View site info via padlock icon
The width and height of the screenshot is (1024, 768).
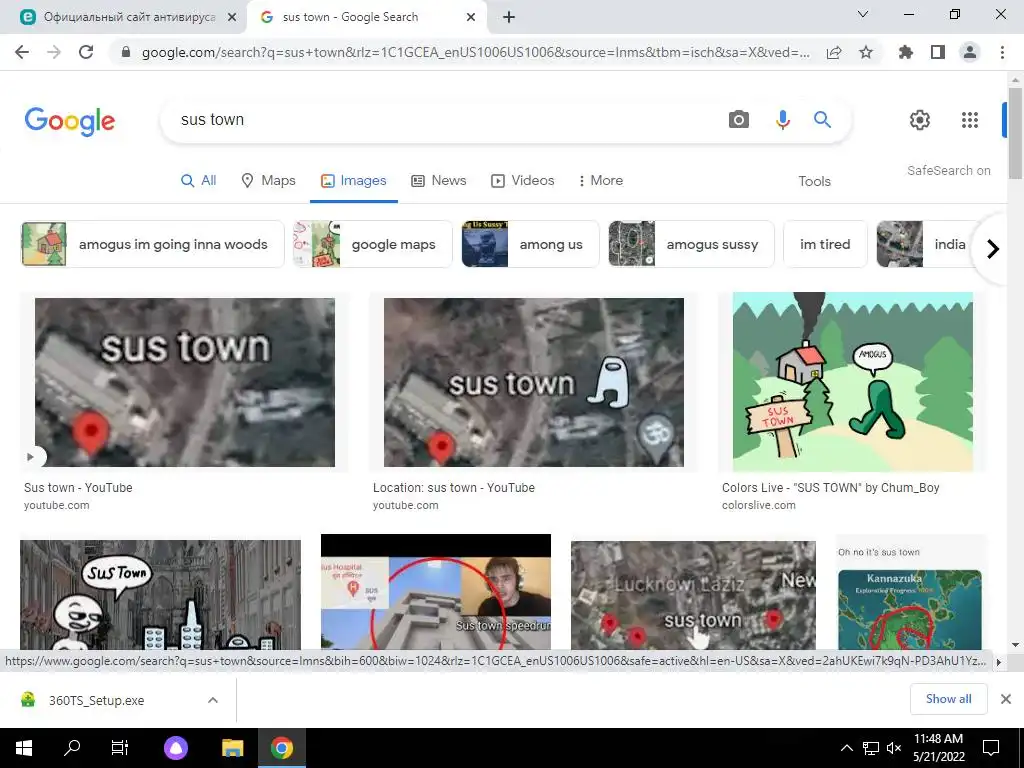(x=126, y=52)
